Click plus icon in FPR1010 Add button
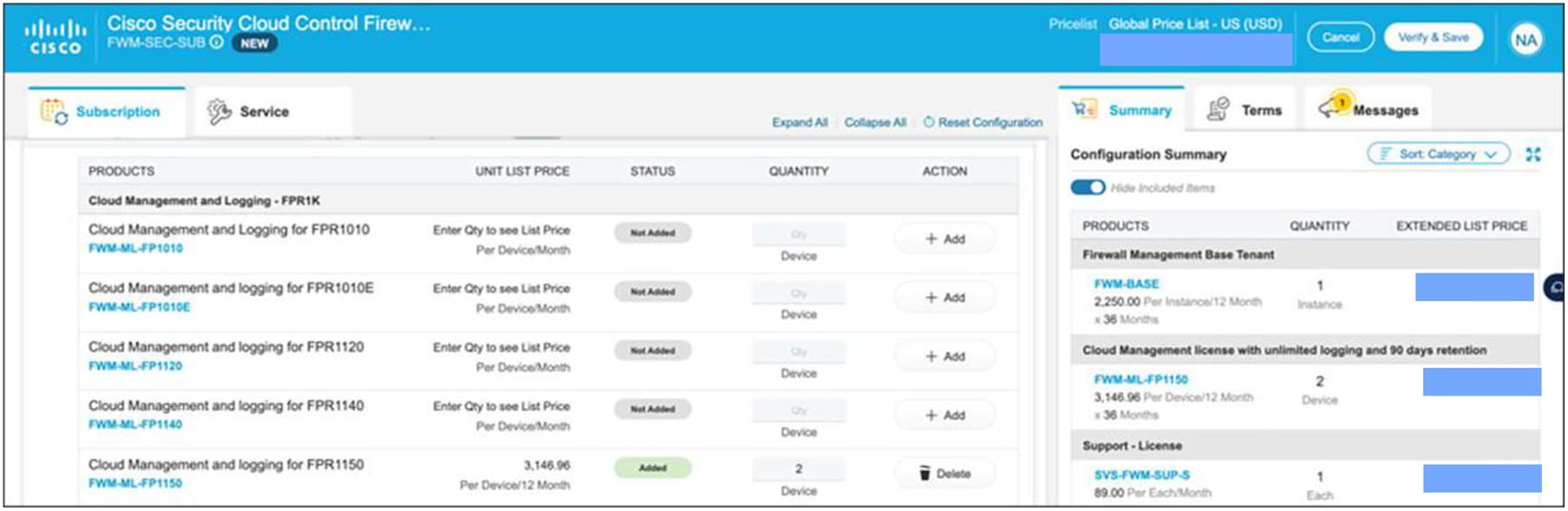The height and width of the screenshot is (511, 1568). tap(931, 239)
